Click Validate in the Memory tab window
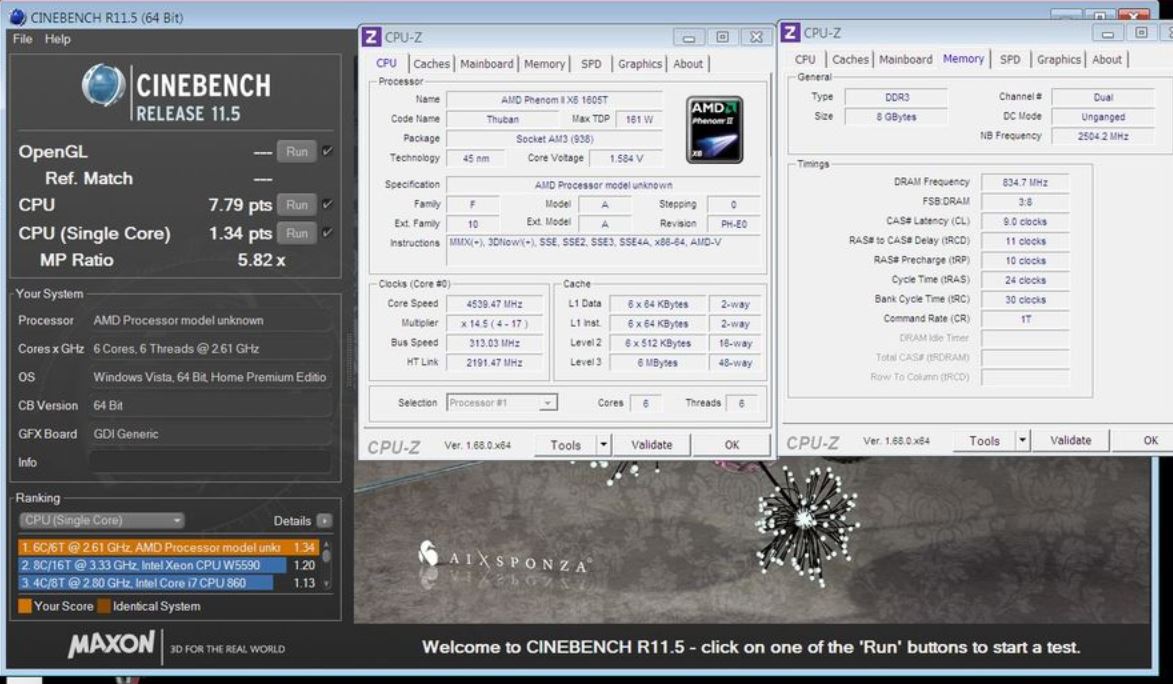This screenshot has width=1173, height=684. (1071, 440)
